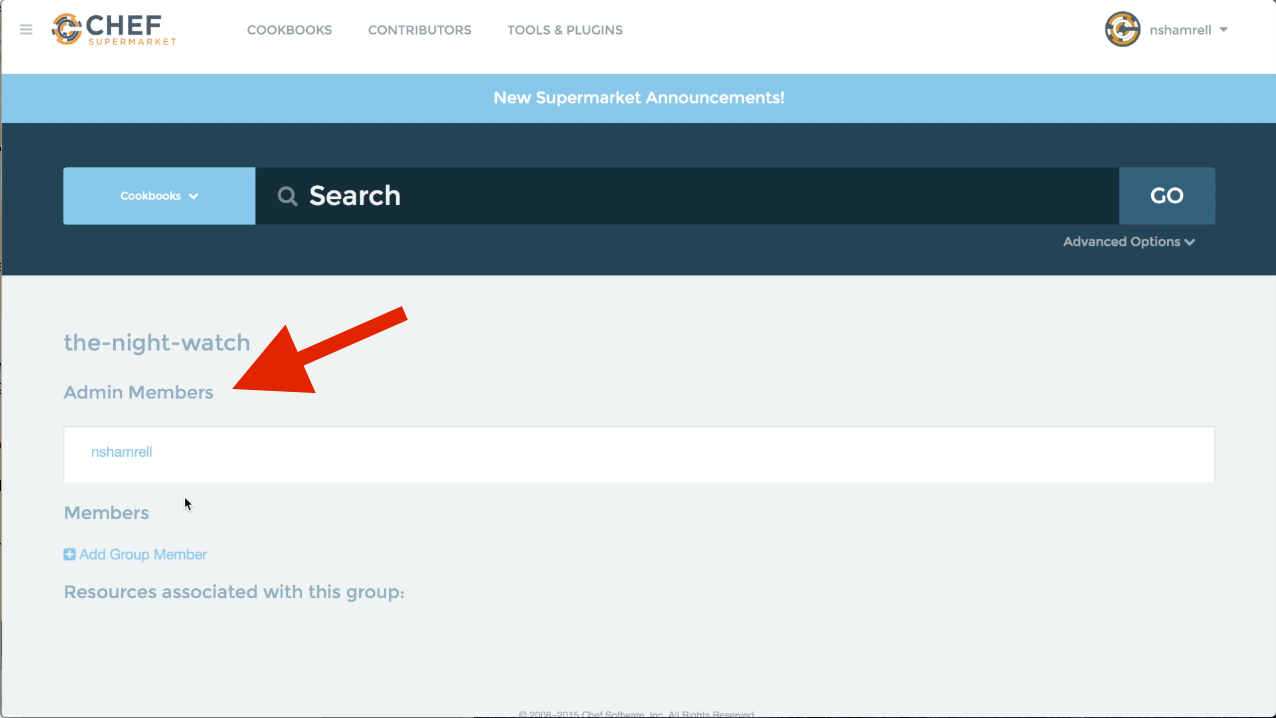The height and width of the screenshot is (718, 1276).
Task: Click the nshamrell profile avatar
Action: tap(1122, 30)
